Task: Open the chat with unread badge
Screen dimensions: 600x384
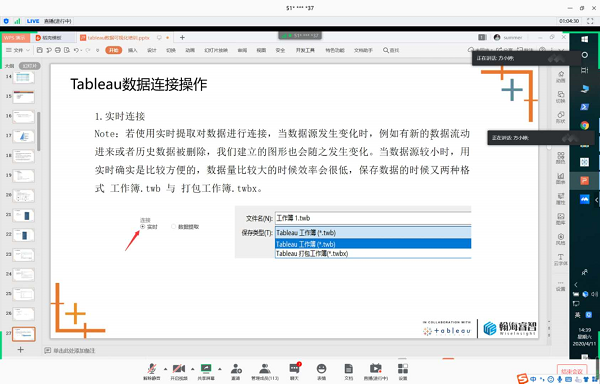Action: point(295,369)
